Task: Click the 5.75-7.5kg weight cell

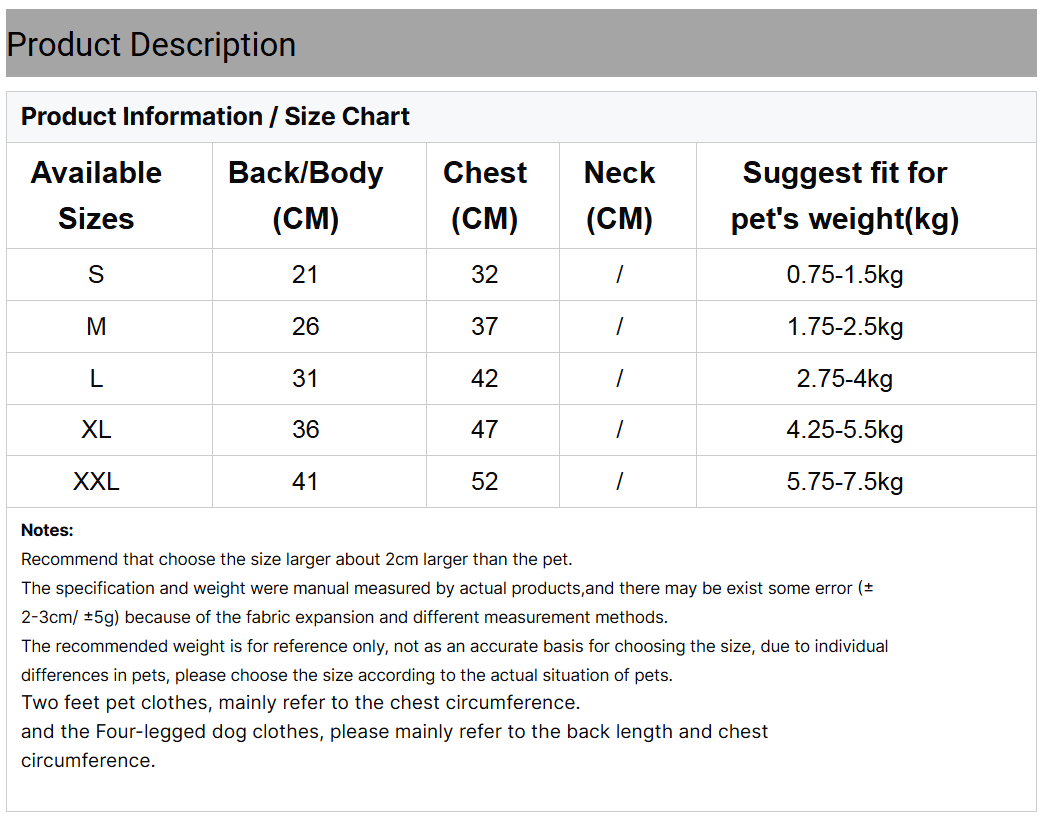Action: coord(845,482)
